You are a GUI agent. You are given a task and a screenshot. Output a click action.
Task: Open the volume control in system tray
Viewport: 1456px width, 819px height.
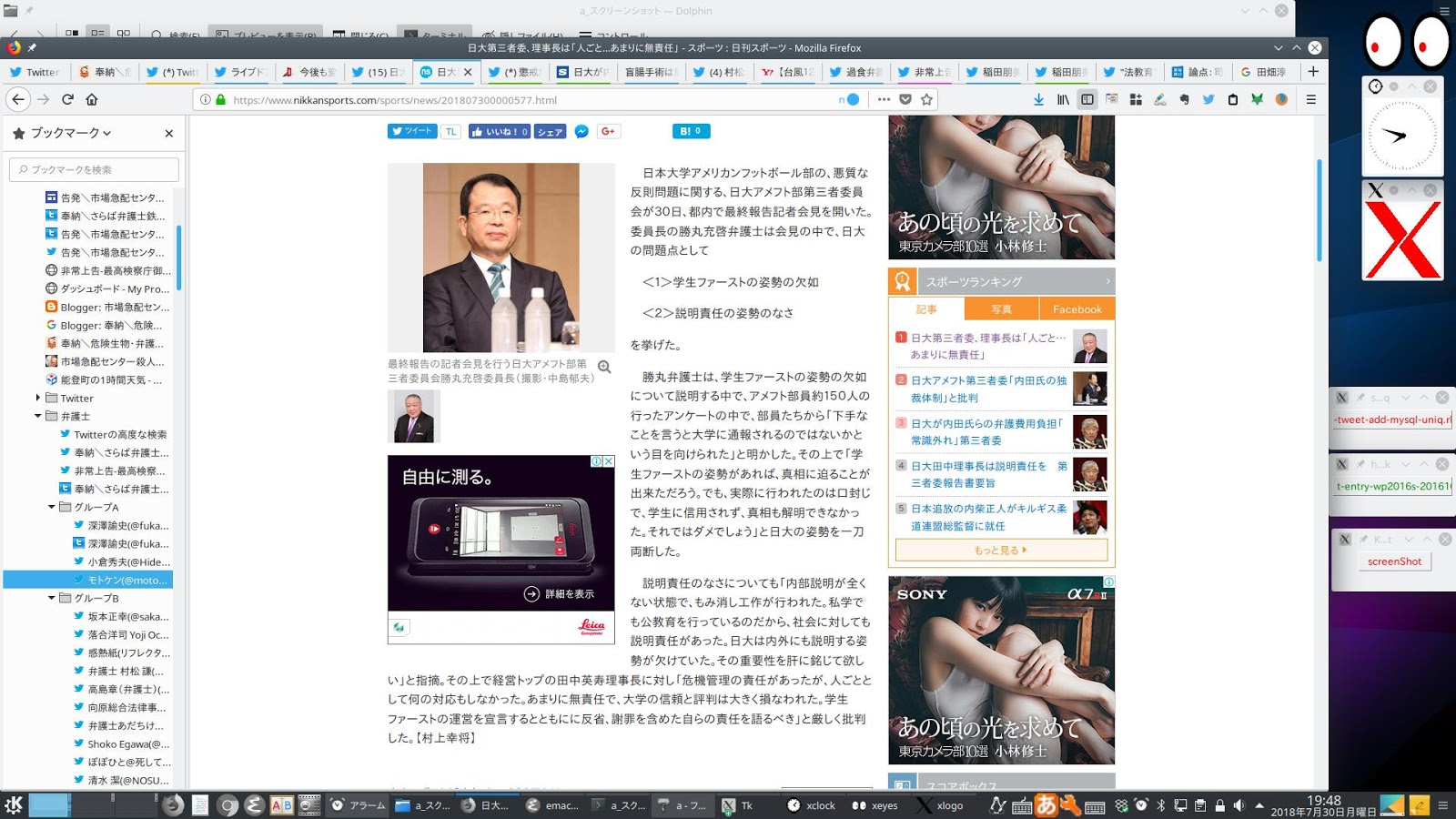1239,805
